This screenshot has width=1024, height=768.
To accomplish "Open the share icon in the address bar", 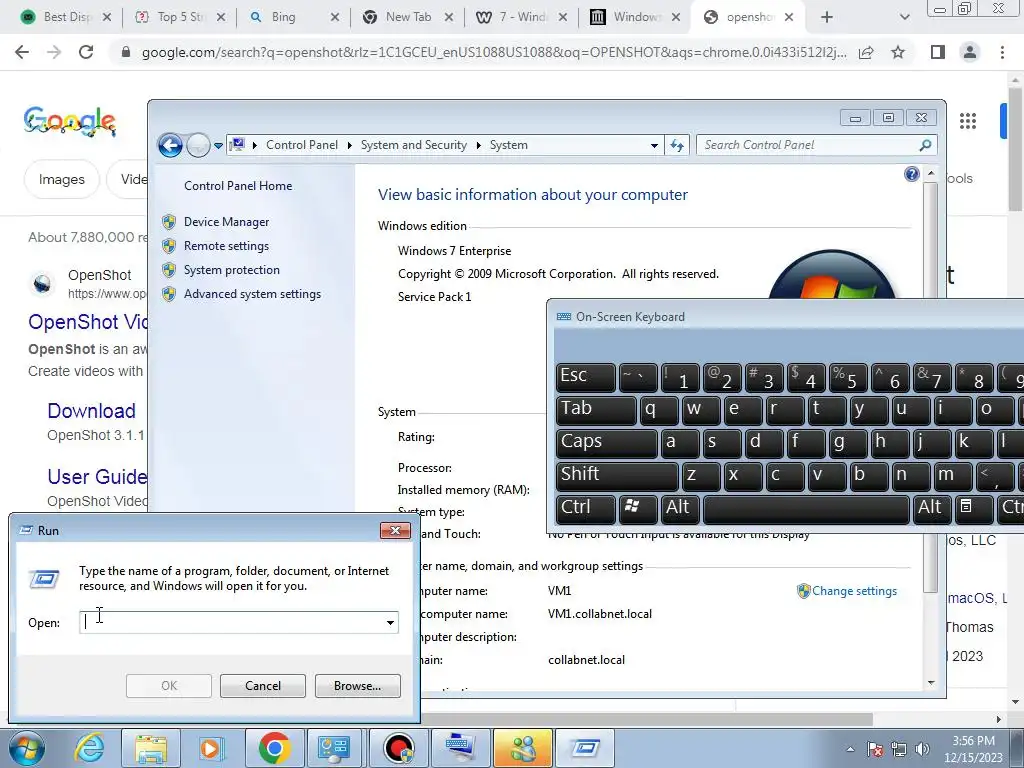I will click(x=866, y=52).
